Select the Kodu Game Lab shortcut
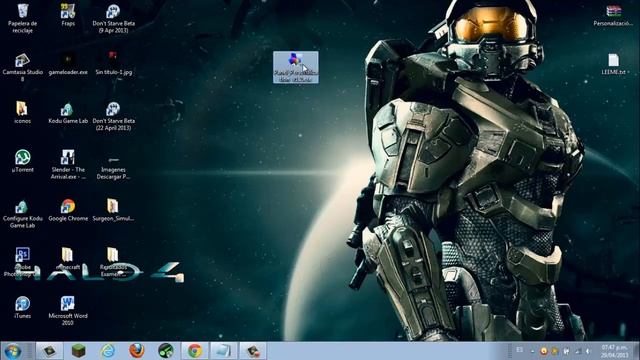 pyautogui.click(x=68, y=113)
